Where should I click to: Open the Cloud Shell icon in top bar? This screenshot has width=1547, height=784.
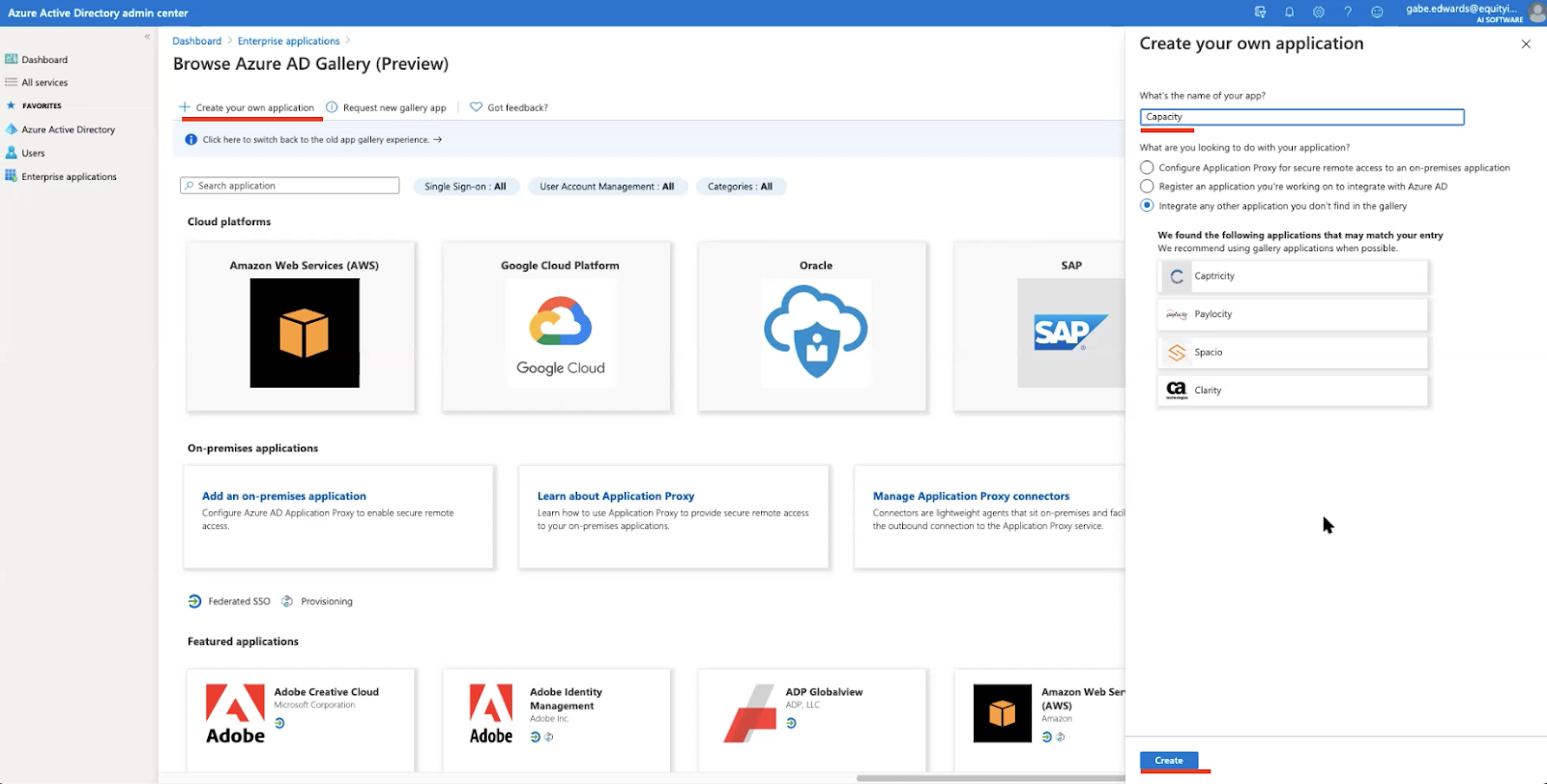pos(1260,13)
